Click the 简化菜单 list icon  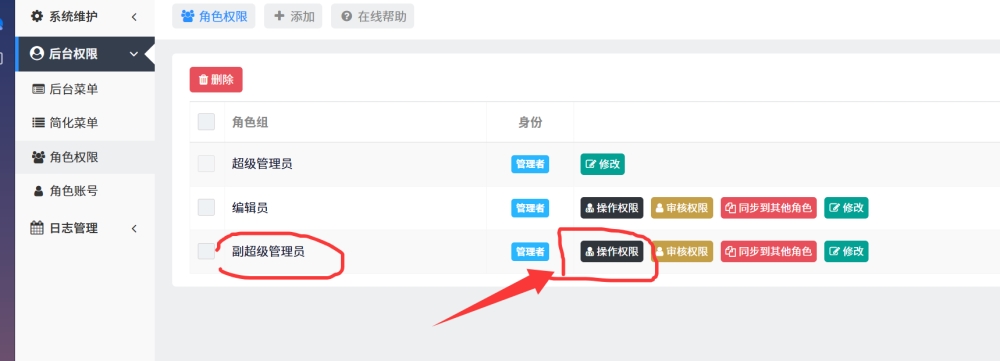tap(38, 123)
